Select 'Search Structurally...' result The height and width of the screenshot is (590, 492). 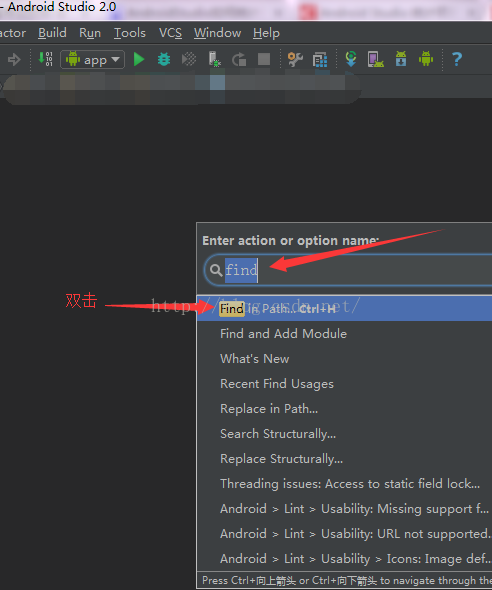(x=344, y=434)
